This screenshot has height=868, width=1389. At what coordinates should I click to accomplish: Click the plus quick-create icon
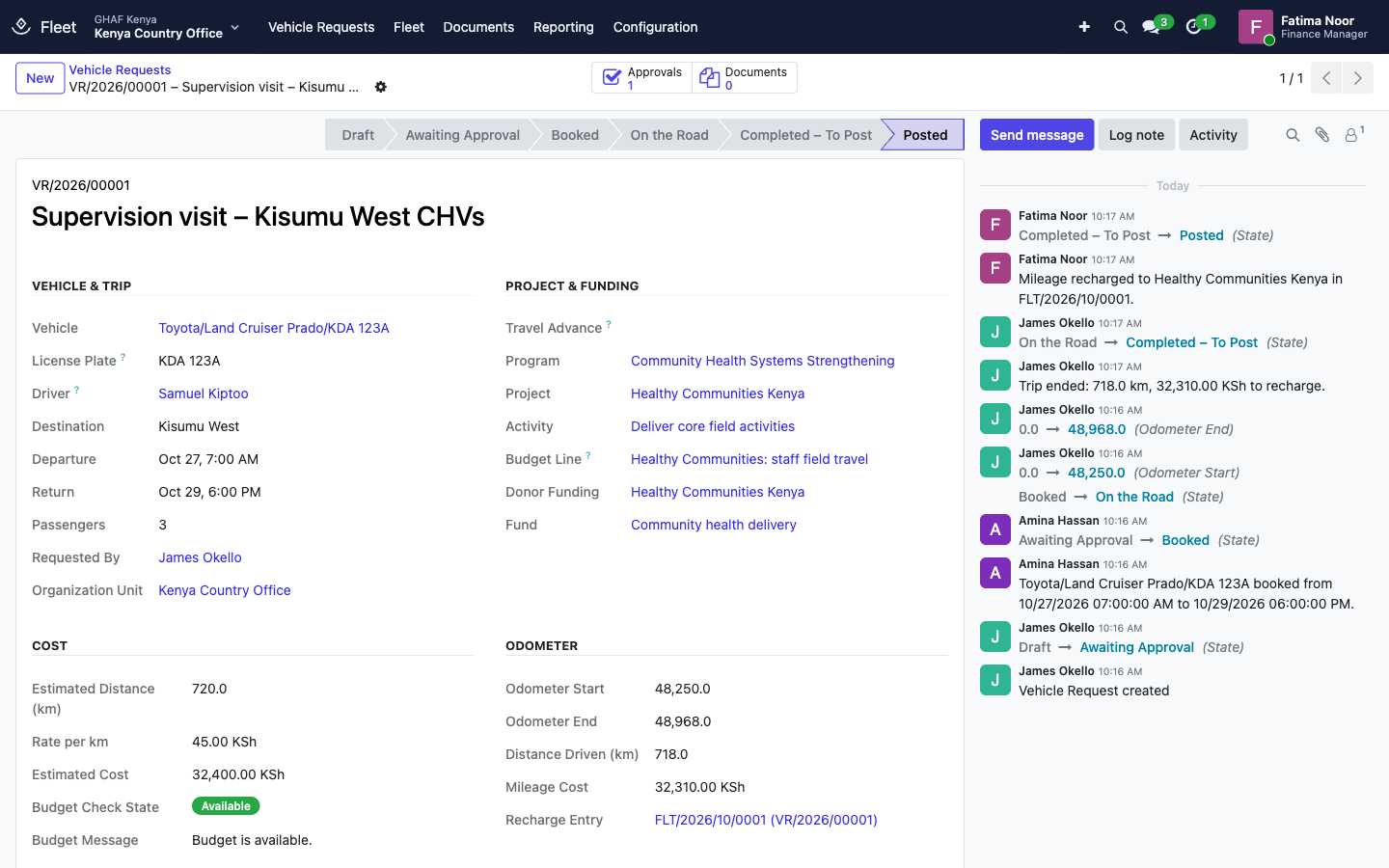click(x=1084, y=27)
